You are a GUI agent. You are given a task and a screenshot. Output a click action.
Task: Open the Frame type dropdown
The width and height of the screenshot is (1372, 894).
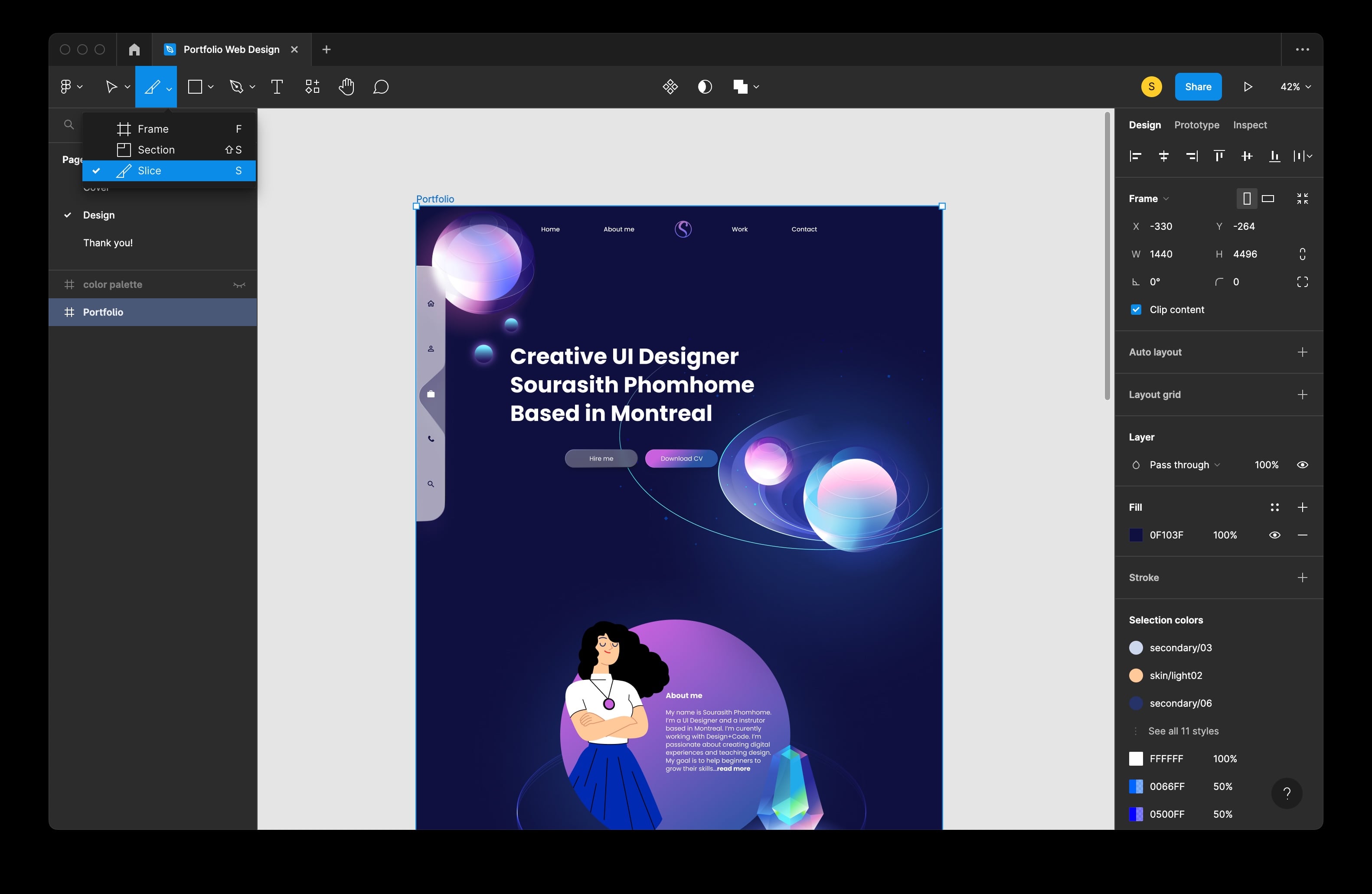pos(1149,198)
